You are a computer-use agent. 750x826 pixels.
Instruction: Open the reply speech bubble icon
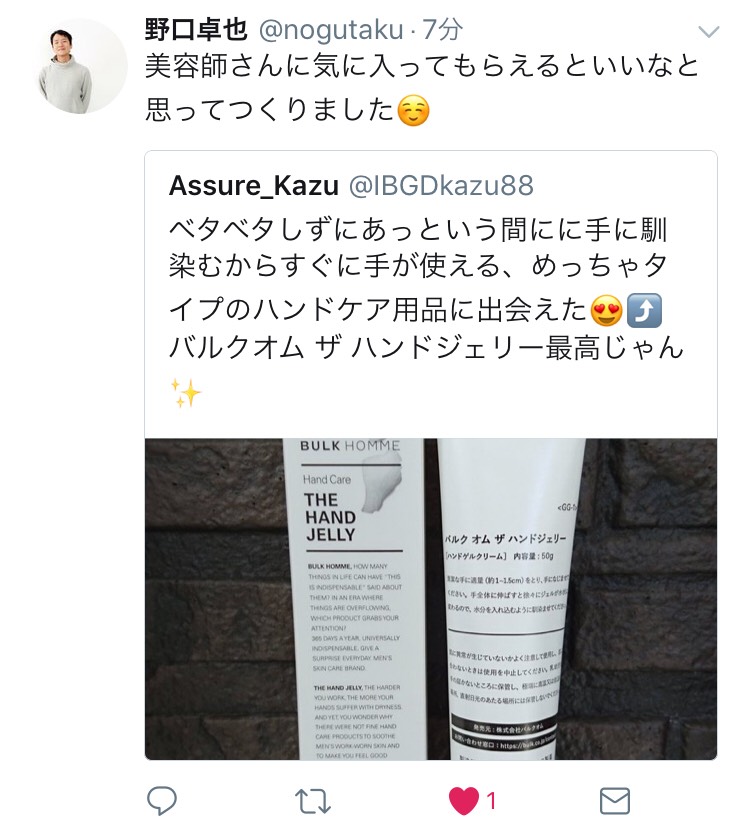click(161, 800)
